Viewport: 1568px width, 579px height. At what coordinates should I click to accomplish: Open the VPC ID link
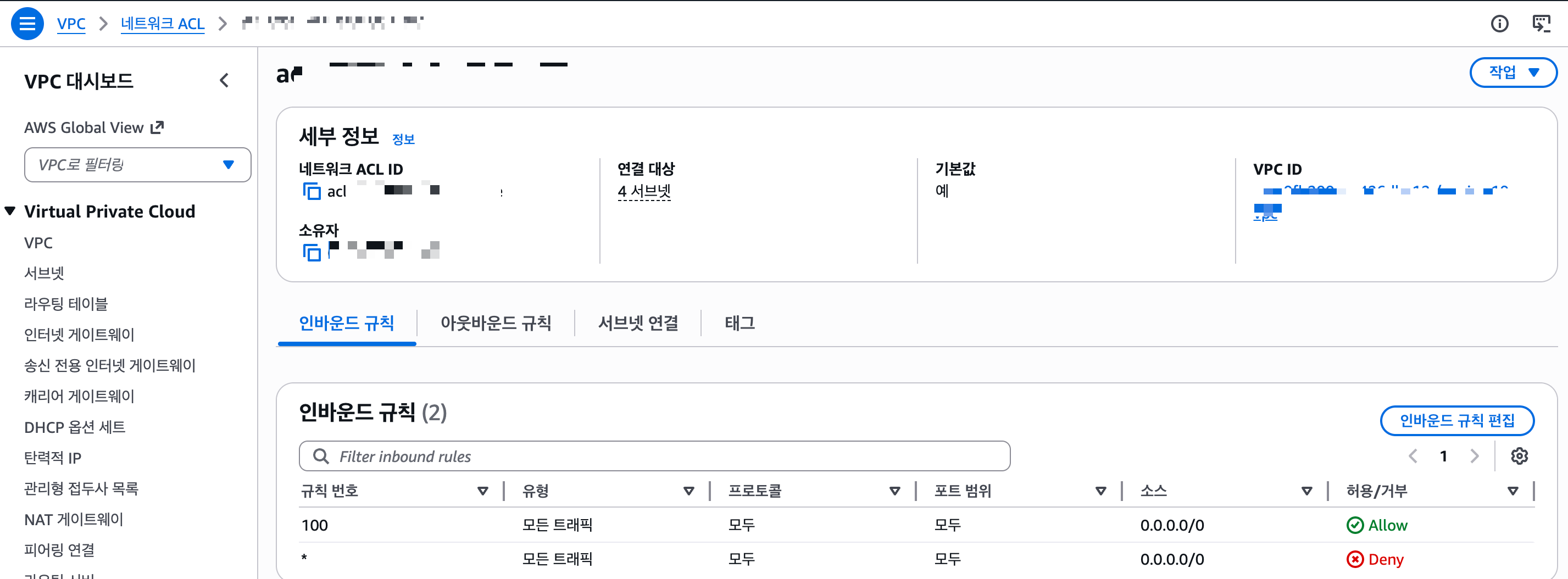[1382, 202]
